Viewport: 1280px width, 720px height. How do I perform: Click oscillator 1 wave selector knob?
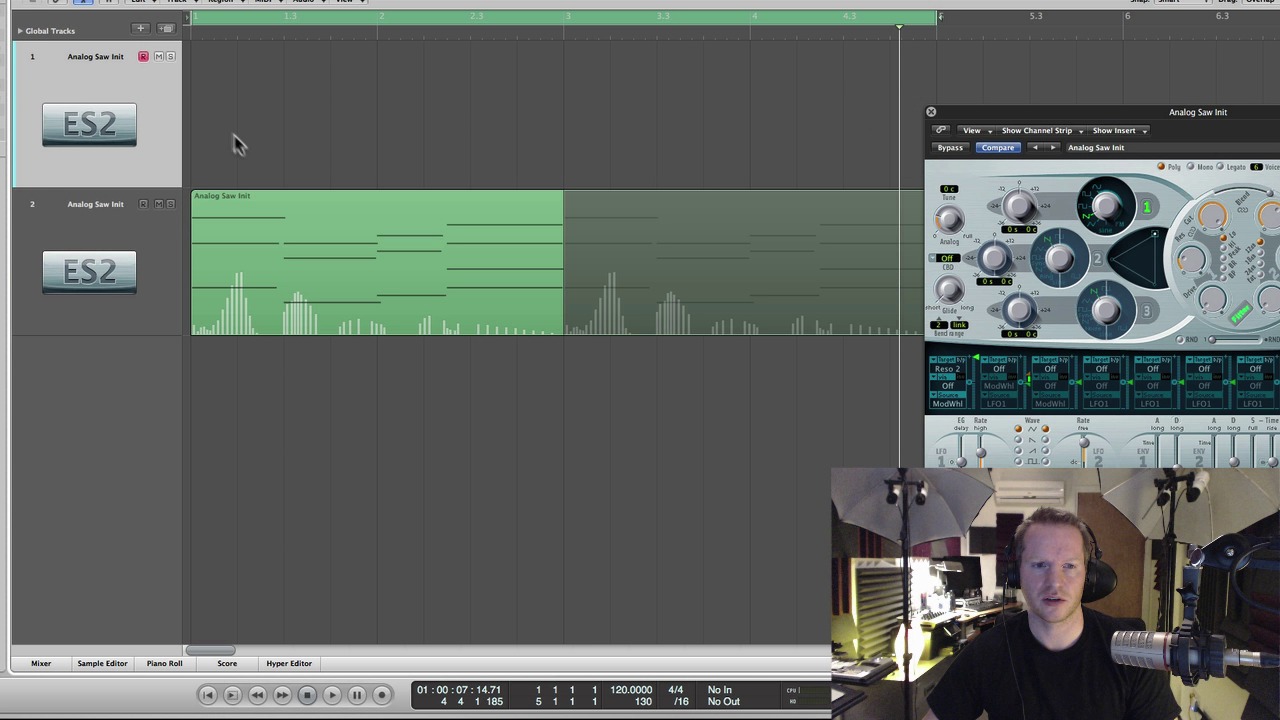tap(1106, 206)
